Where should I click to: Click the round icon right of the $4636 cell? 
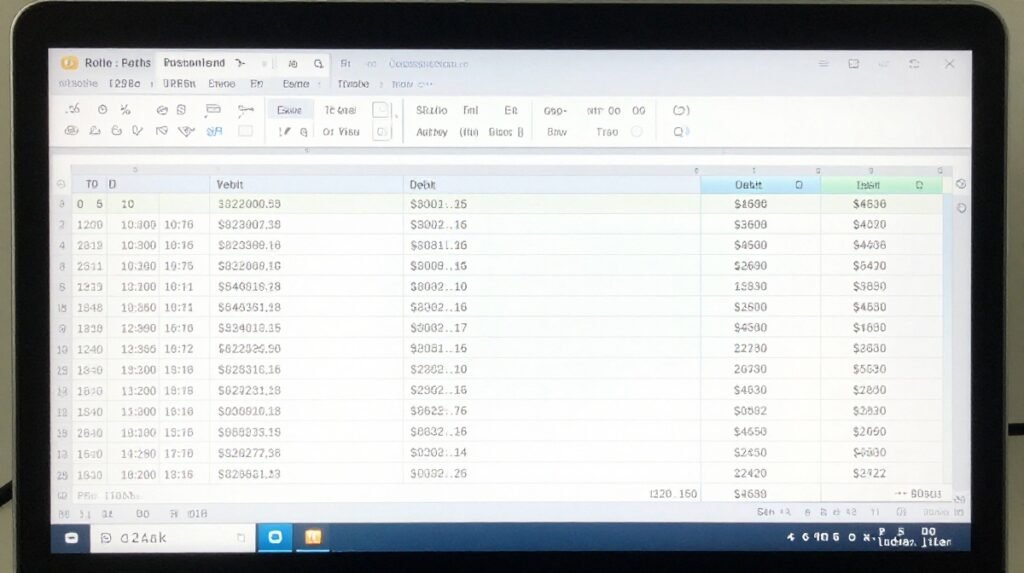click(x=961, y=208)
